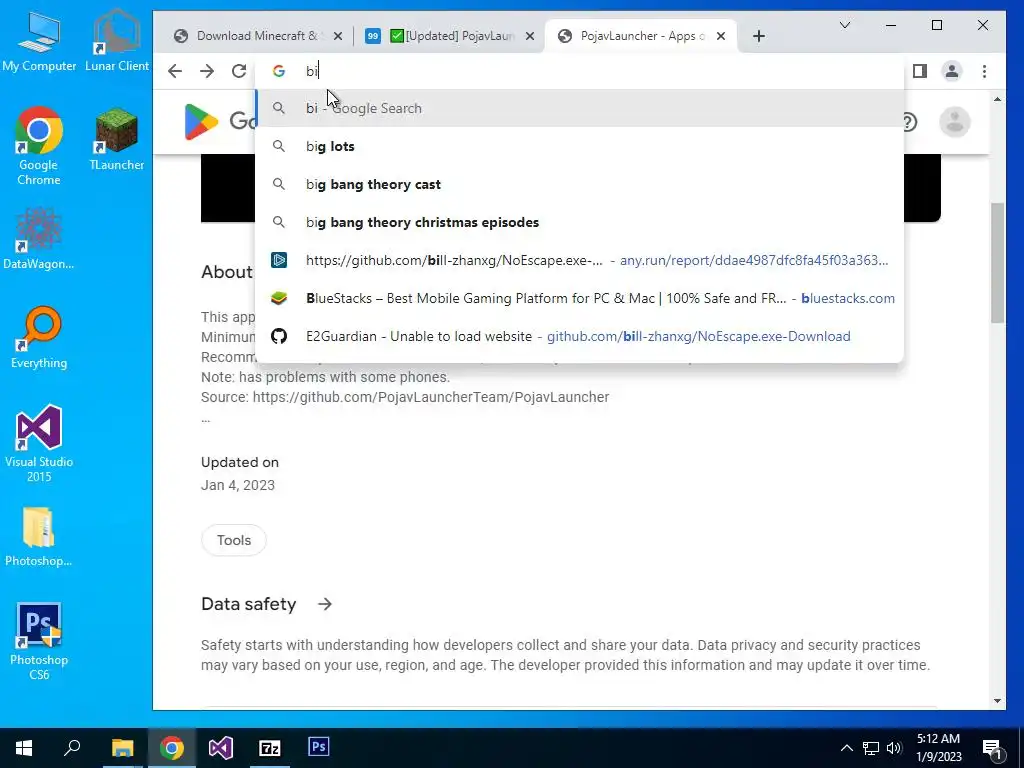Click the PojavLauncher GitHub source text
The image size is (1024, 768).
point(405,397)
